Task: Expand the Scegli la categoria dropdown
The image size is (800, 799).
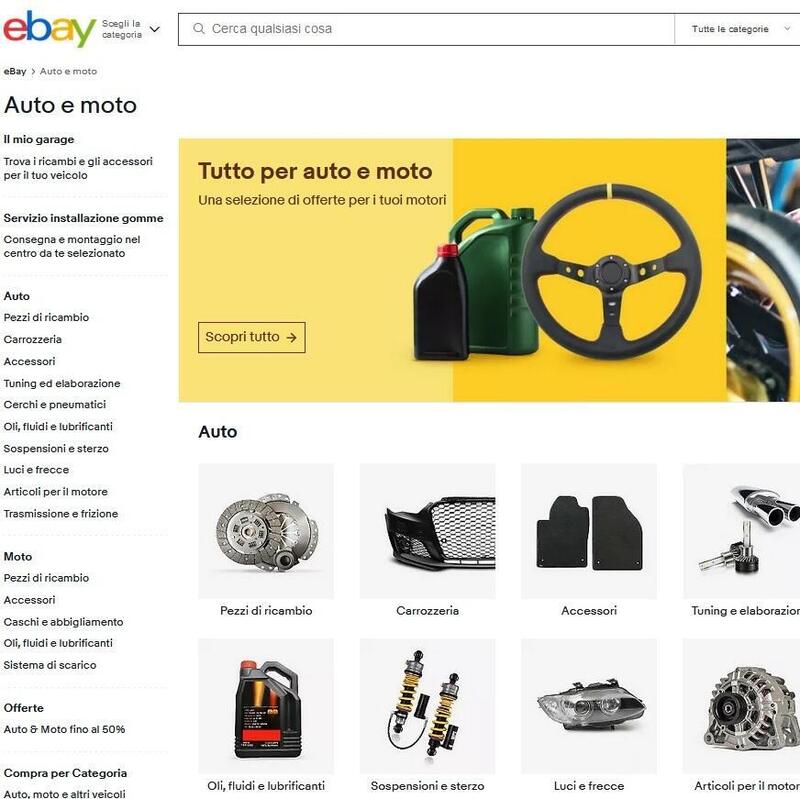Action: pyautogui.click(x=131, y=29)
